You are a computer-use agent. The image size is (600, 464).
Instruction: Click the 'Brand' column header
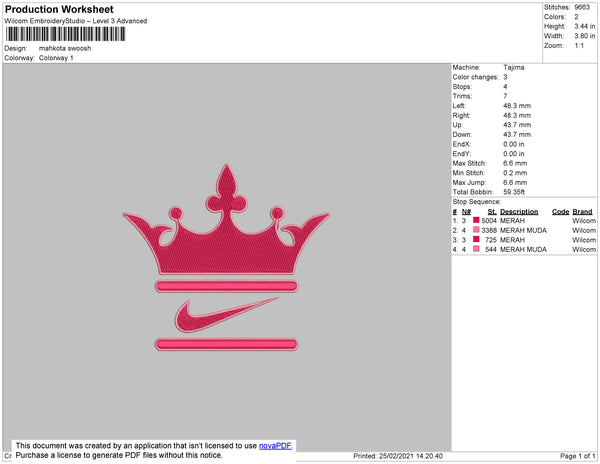tap(582, 212)
